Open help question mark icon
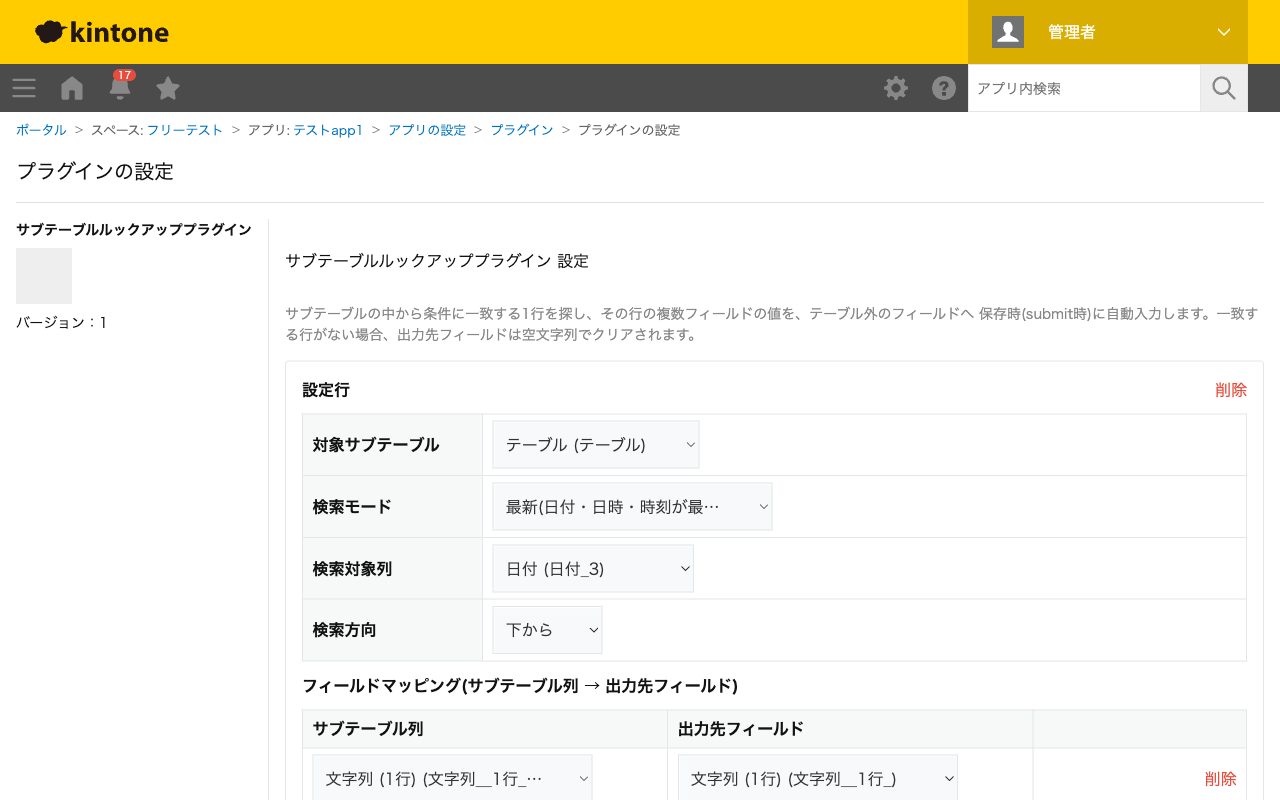Screen dimensions: 1280x800 pos(944,88)
